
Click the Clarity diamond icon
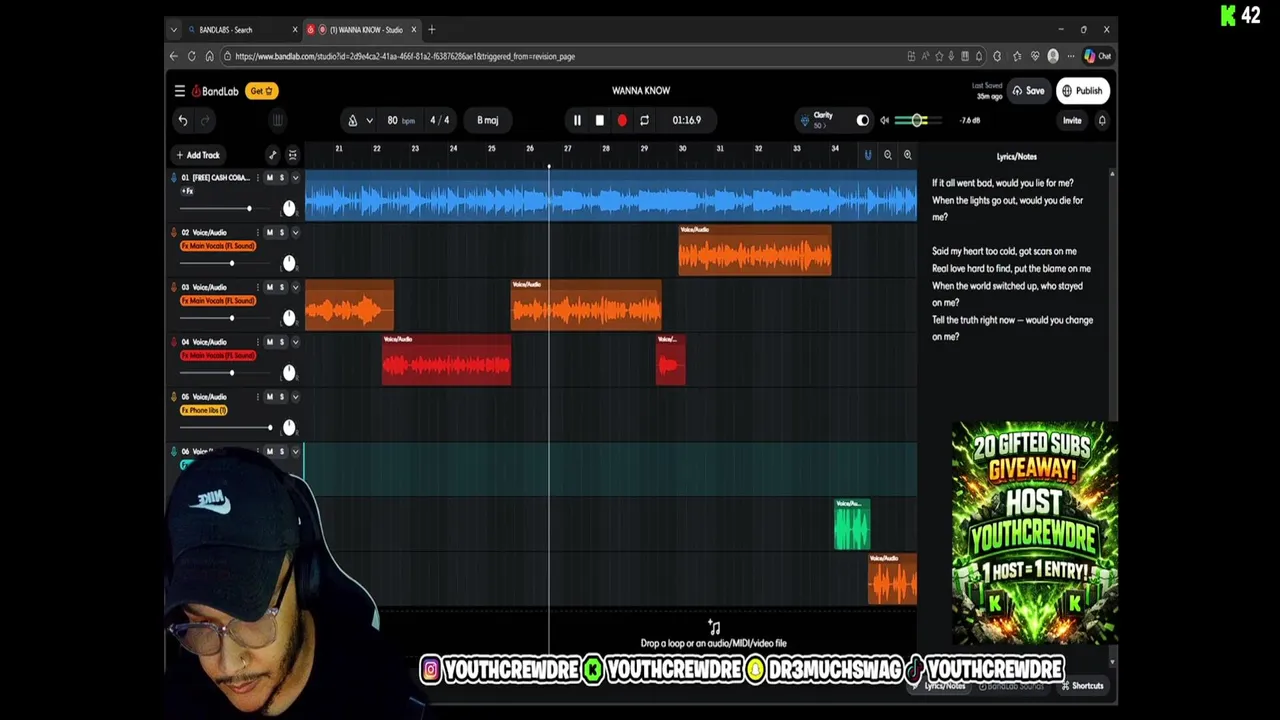[x=805, y=120]
